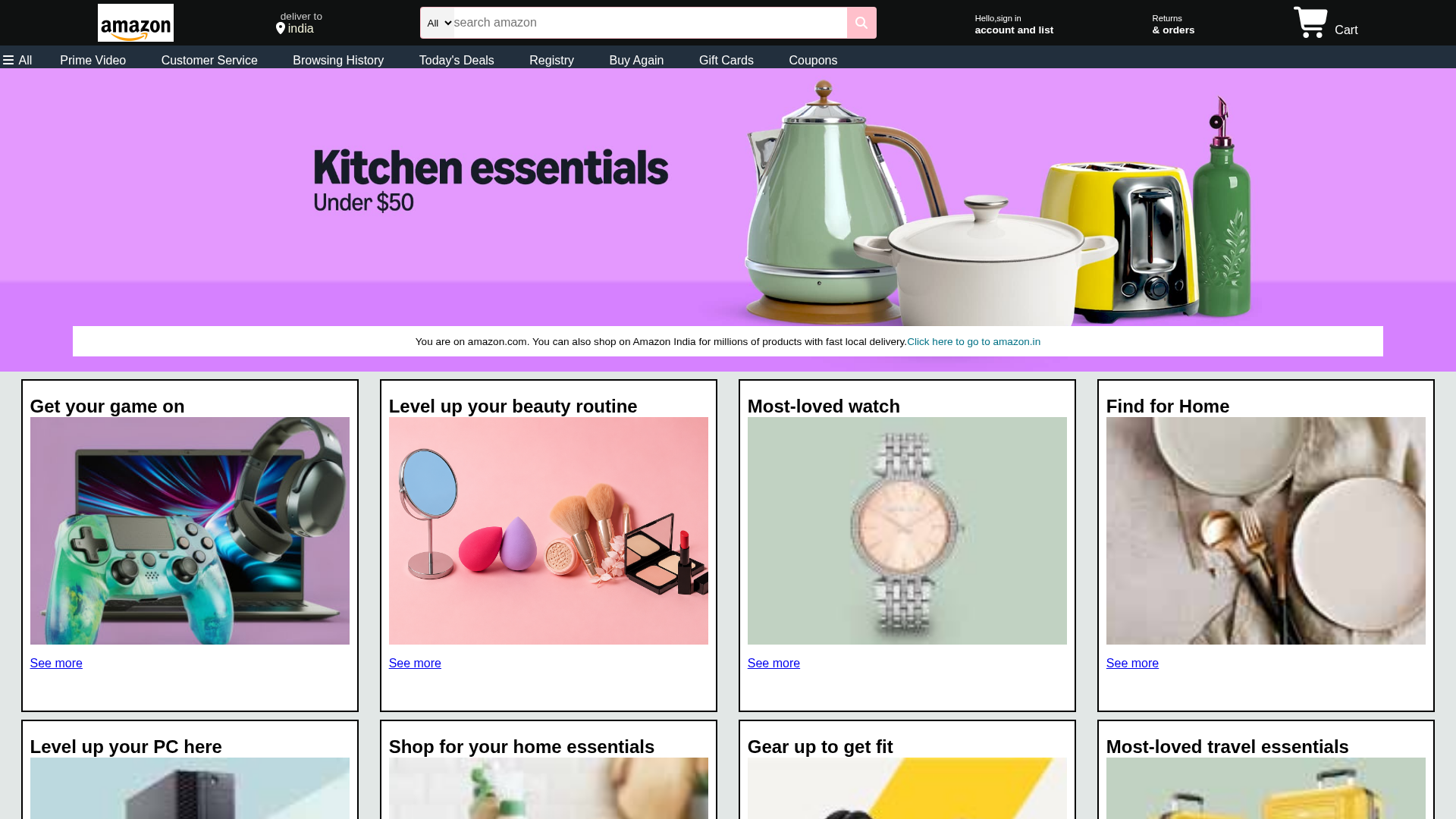Click Level up your PC here heading

(126, 747)
